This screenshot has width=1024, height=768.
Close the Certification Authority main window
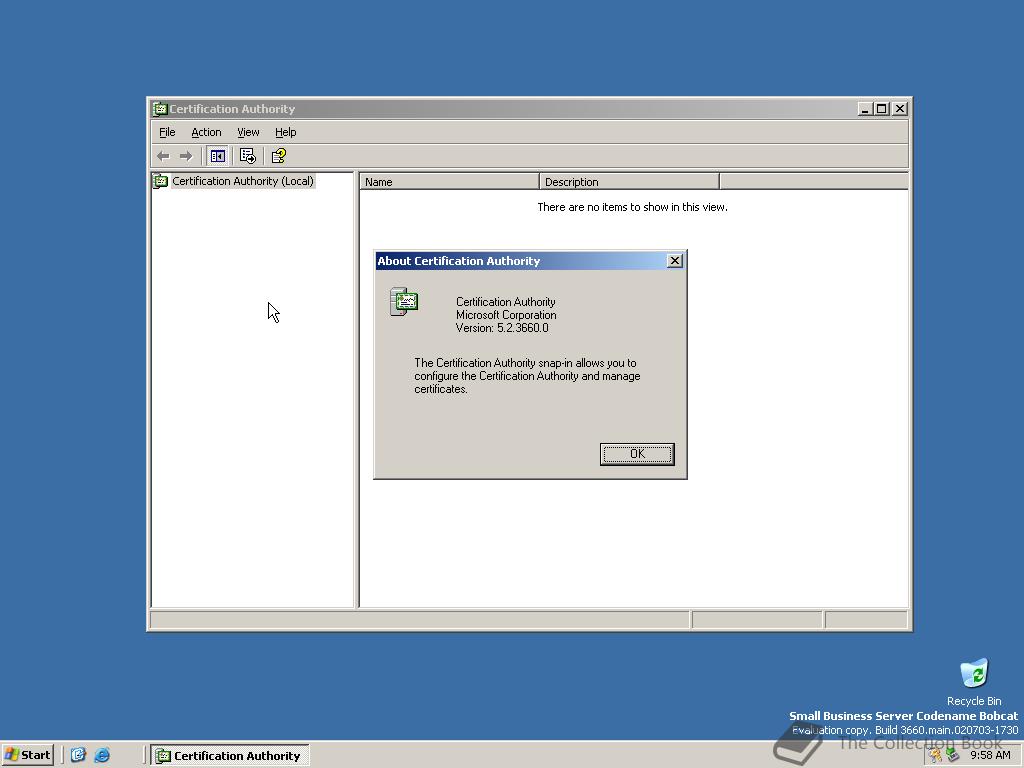[900, 109]
